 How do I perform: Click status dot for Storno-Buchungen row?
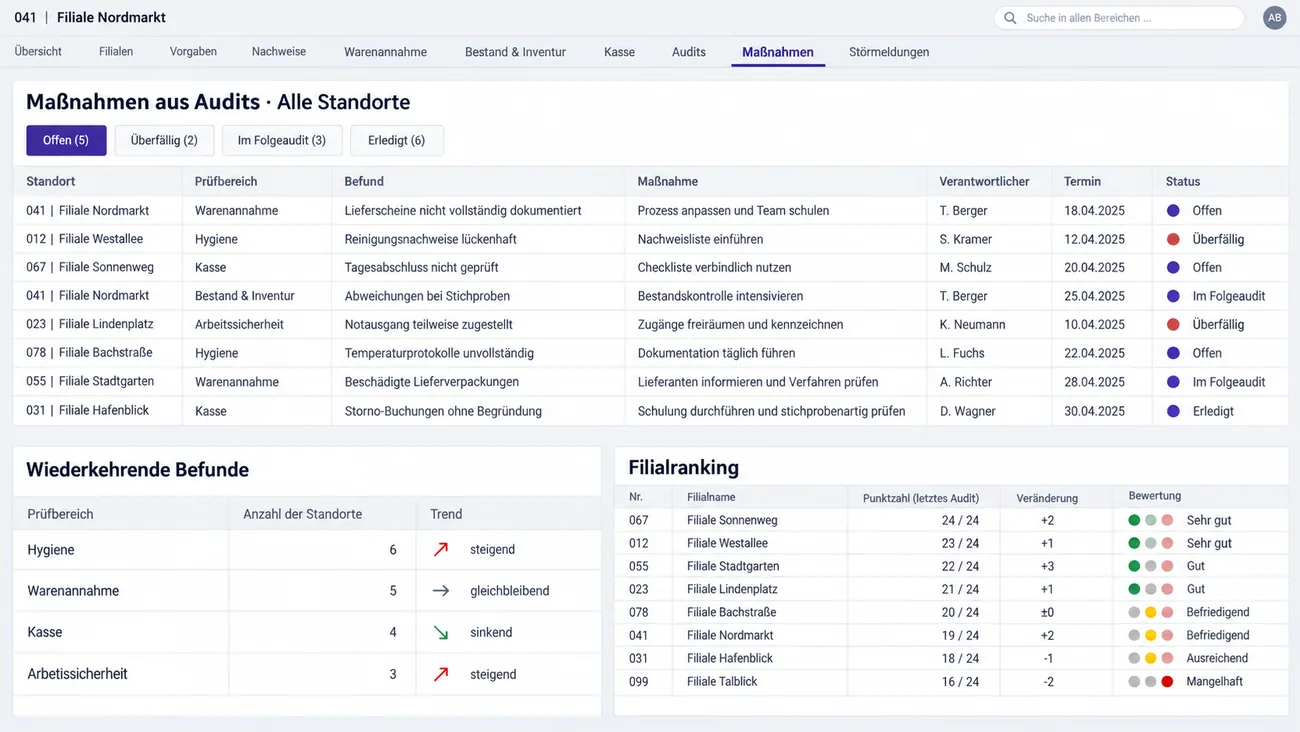pos(1173,411)
